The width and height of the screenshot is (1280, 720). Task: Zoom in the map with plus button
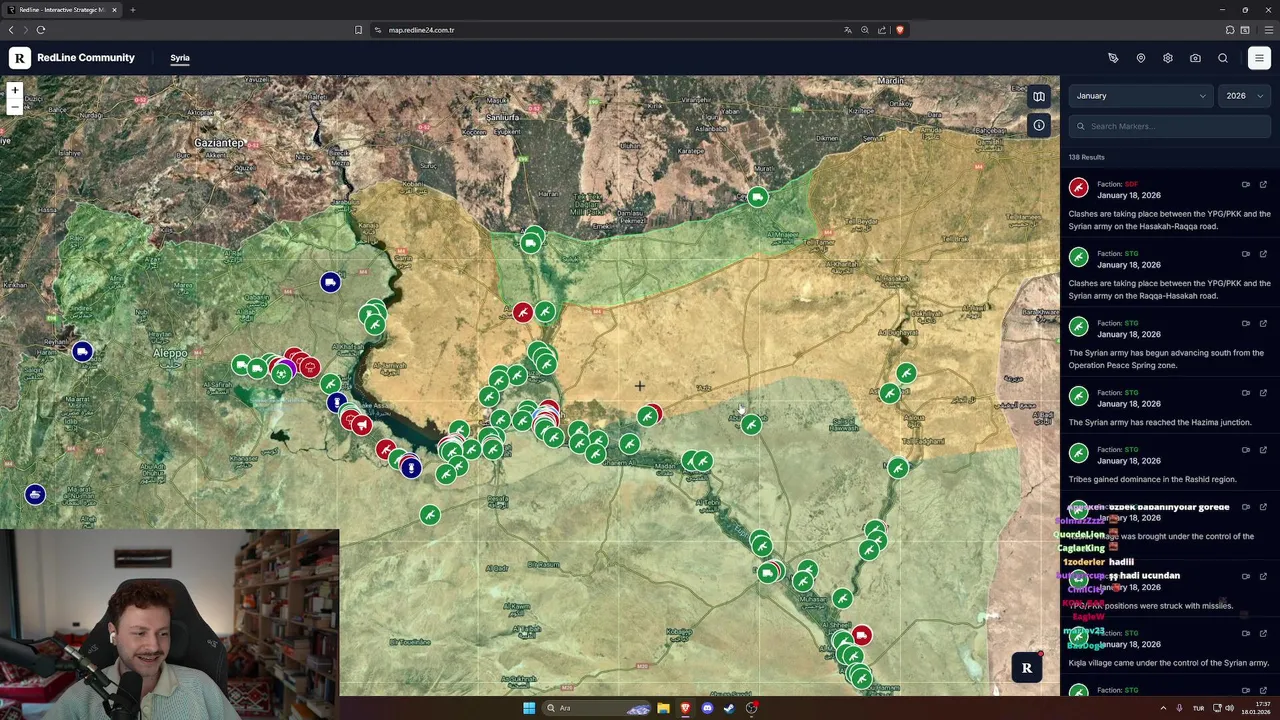(x=15, y=91)
